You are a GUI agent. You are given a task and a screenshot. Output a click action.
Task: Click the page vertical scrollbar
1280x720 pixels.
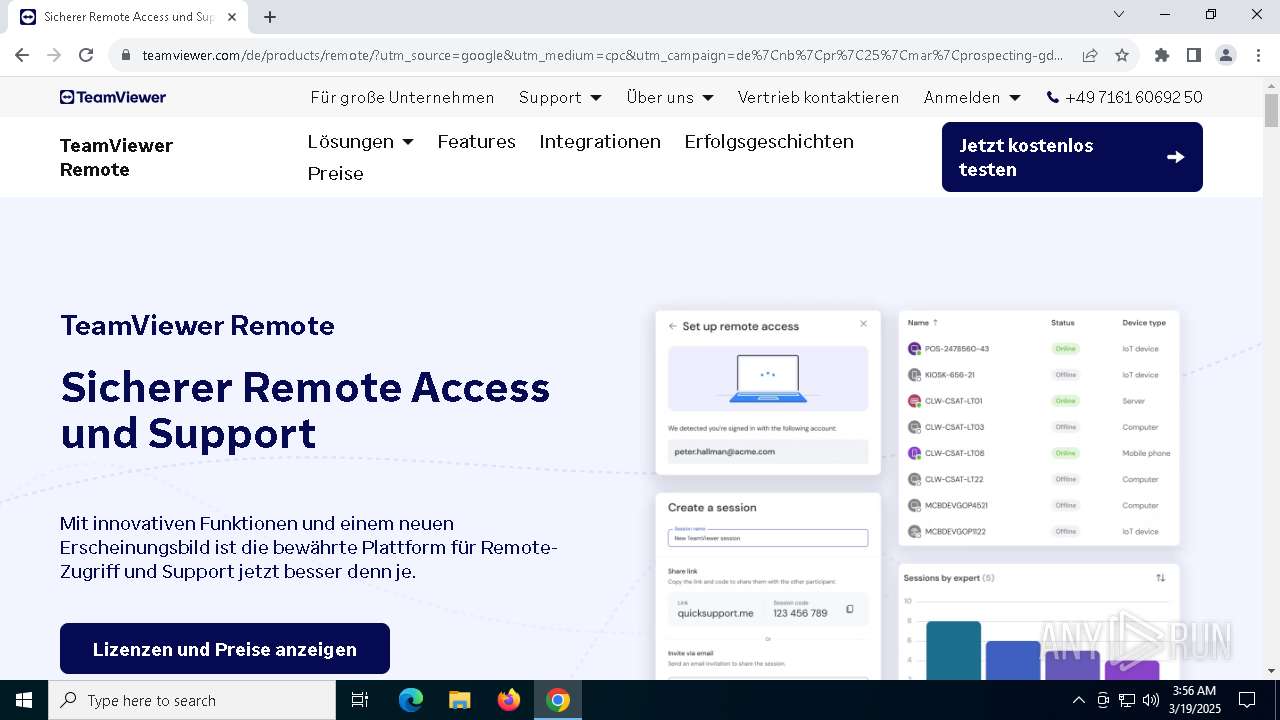1271,110
